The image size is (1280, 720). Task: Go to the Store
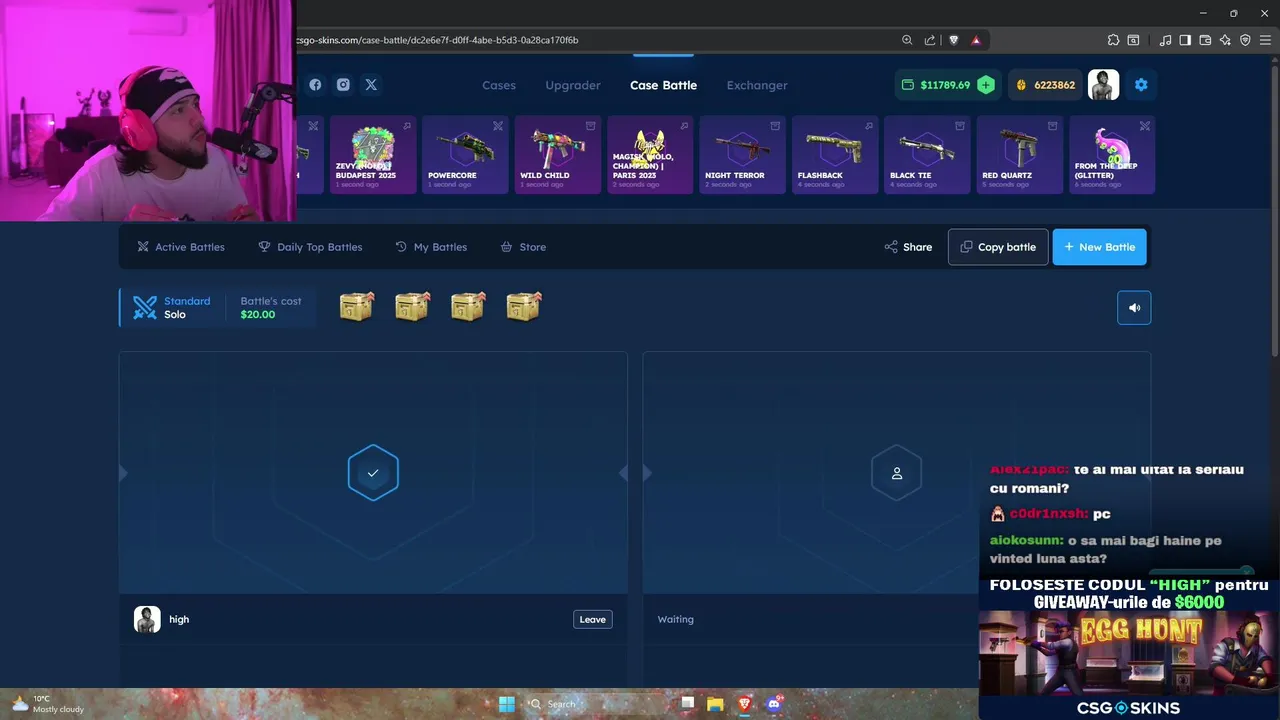(523, 247)
